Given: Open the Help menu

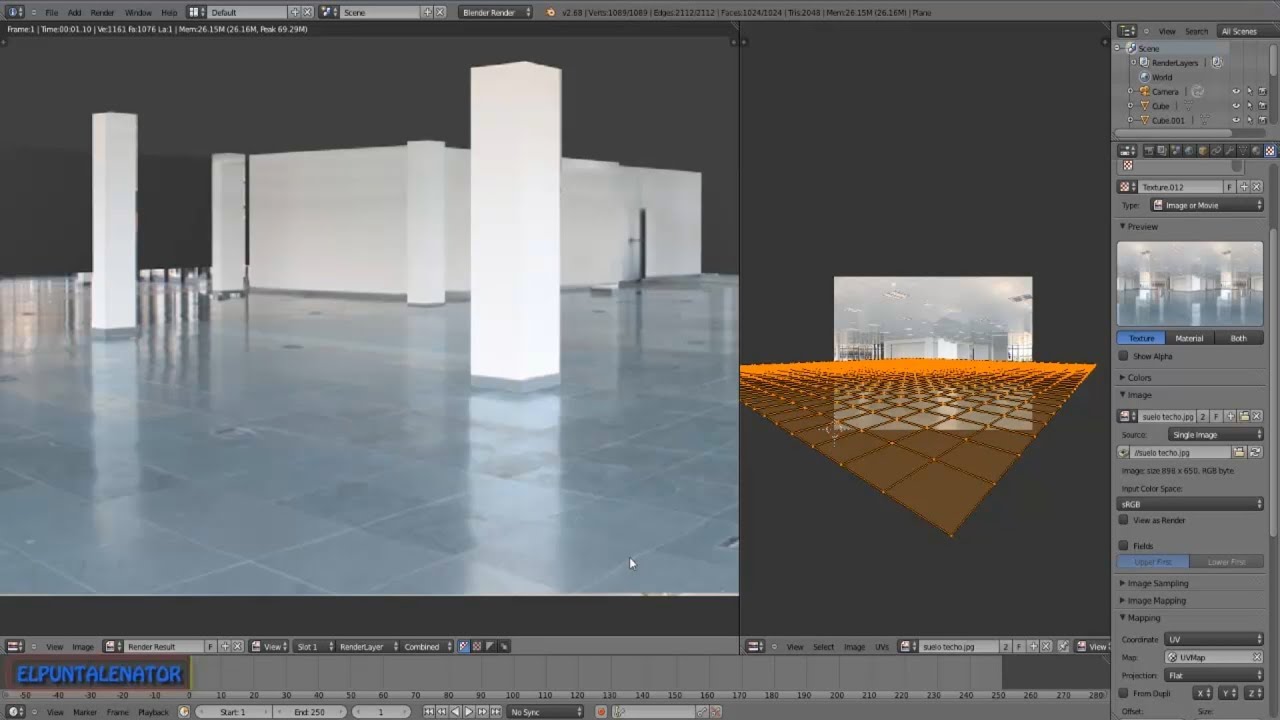Looking at the screenshot, I should 169,13.
